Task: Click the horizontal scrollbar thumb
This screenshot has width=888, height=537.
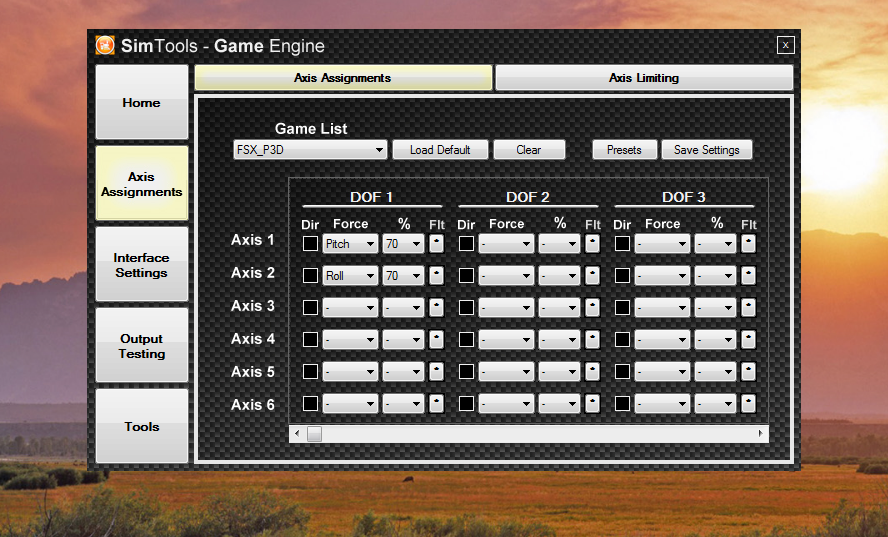Action: coord(314,434)
